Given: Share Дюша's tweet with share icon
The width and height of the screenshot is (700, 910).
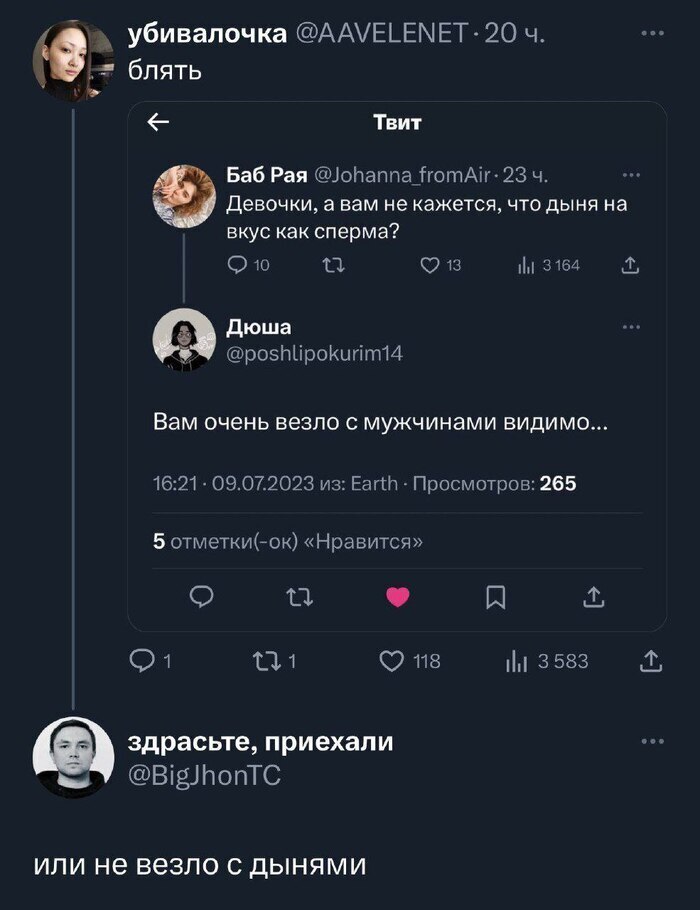Looking at the screenshot, I should [592, 597].
